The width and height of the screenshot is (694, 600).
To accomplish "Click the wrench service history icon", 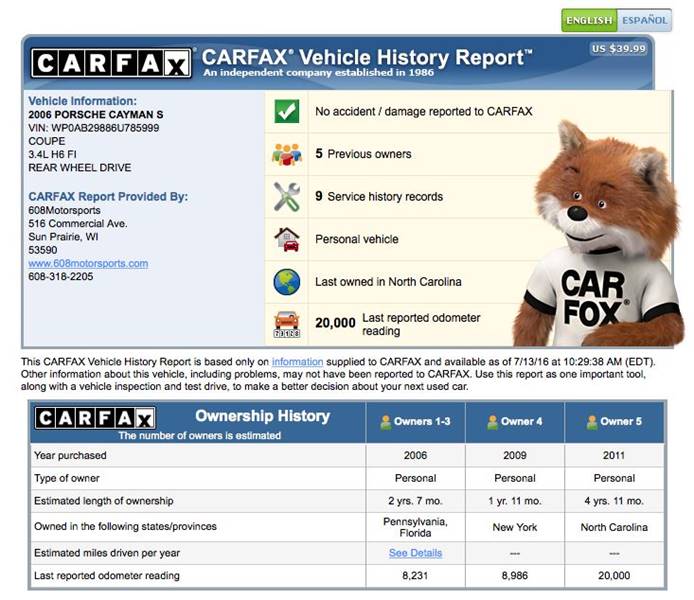I will tap(286, 196).
